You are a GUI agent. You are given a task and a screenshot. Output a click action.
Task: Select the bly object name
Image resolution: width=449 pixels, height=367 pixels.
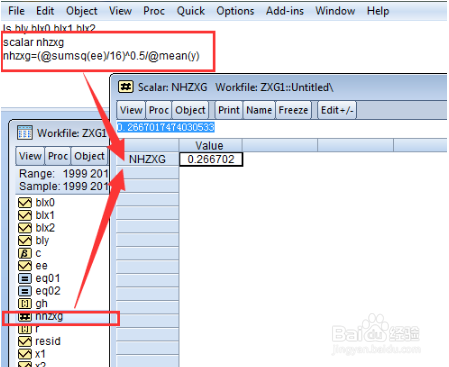pos(42,240)
